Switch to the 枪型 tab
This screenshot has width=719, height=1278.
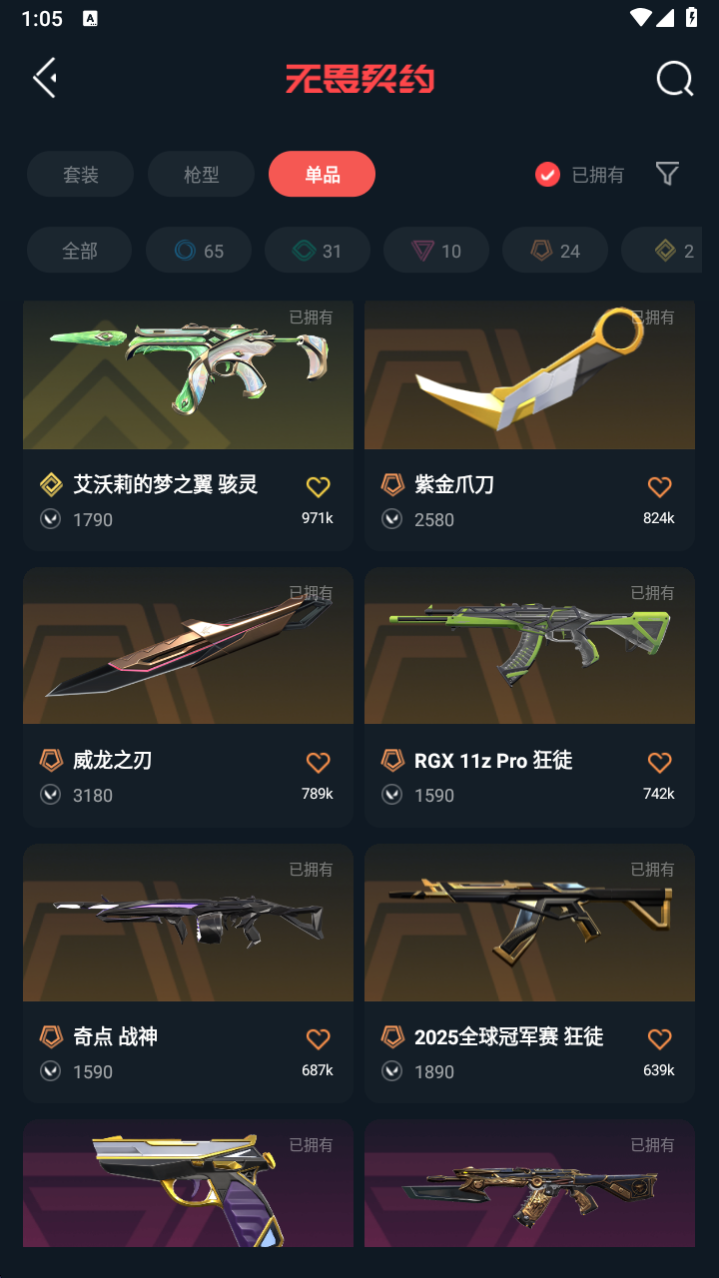201,174
